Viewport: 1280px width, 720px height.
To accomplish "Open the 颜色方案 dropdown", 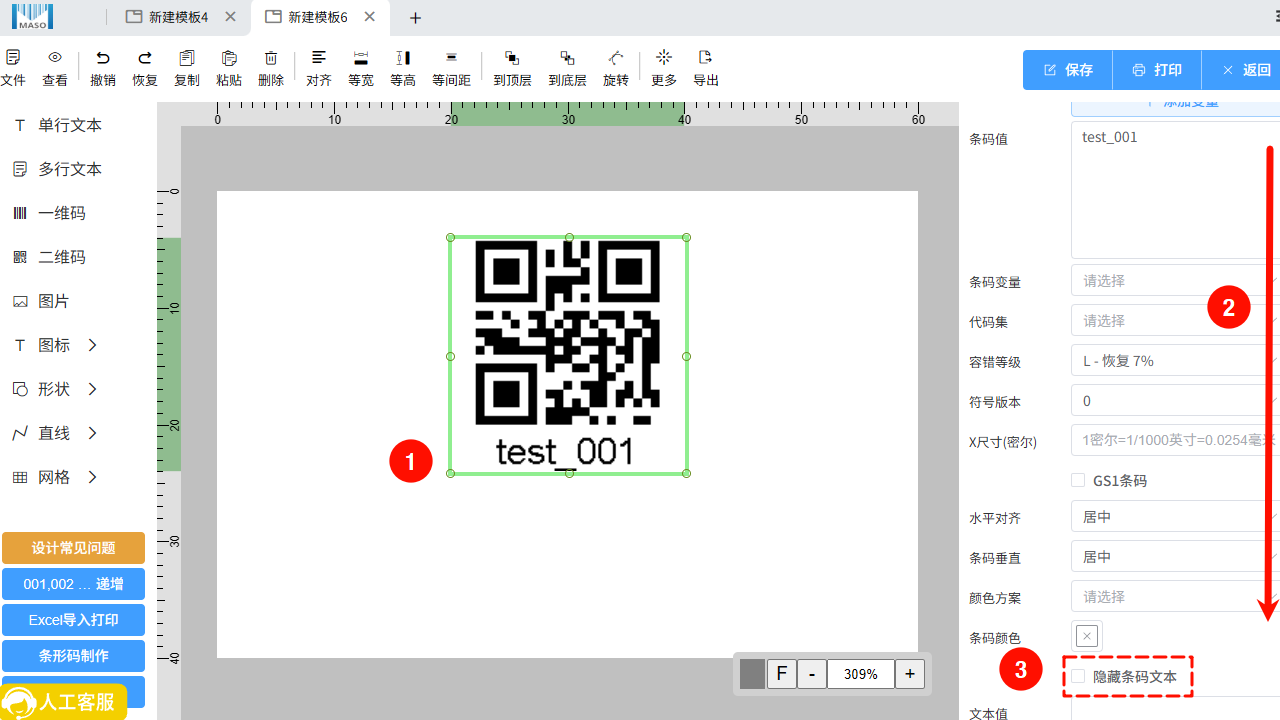I will tap(1175, 597).
